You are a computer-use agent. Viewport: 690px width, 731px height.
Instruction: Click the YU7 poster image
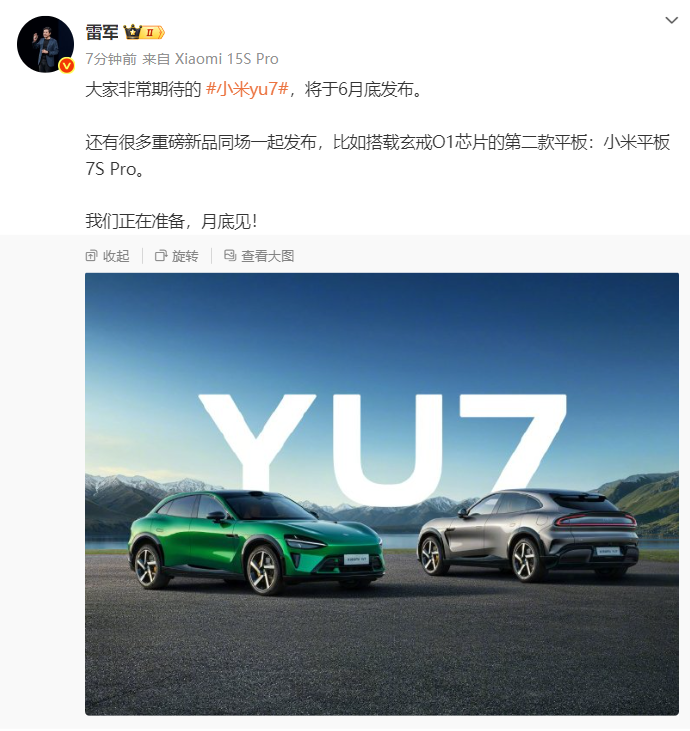tap(382, 494)
